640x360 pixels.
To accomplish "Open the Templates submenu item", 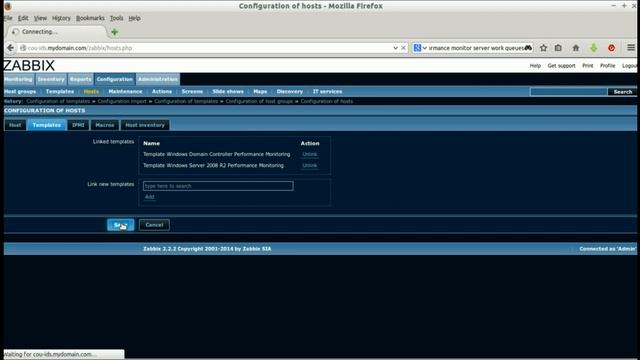I will pos(60,91).
